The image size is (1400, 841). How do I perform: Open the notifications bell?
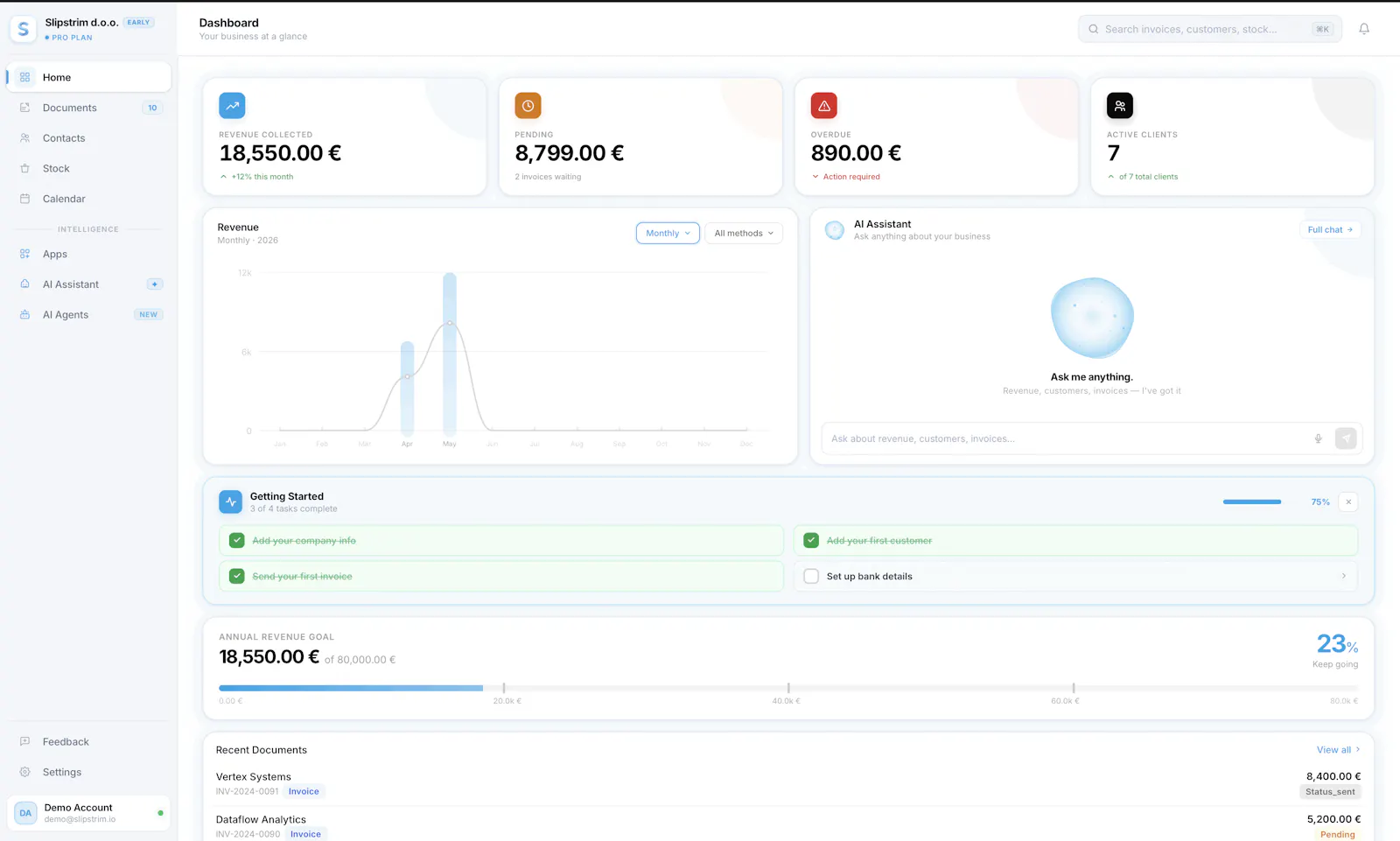[1363, 29]
